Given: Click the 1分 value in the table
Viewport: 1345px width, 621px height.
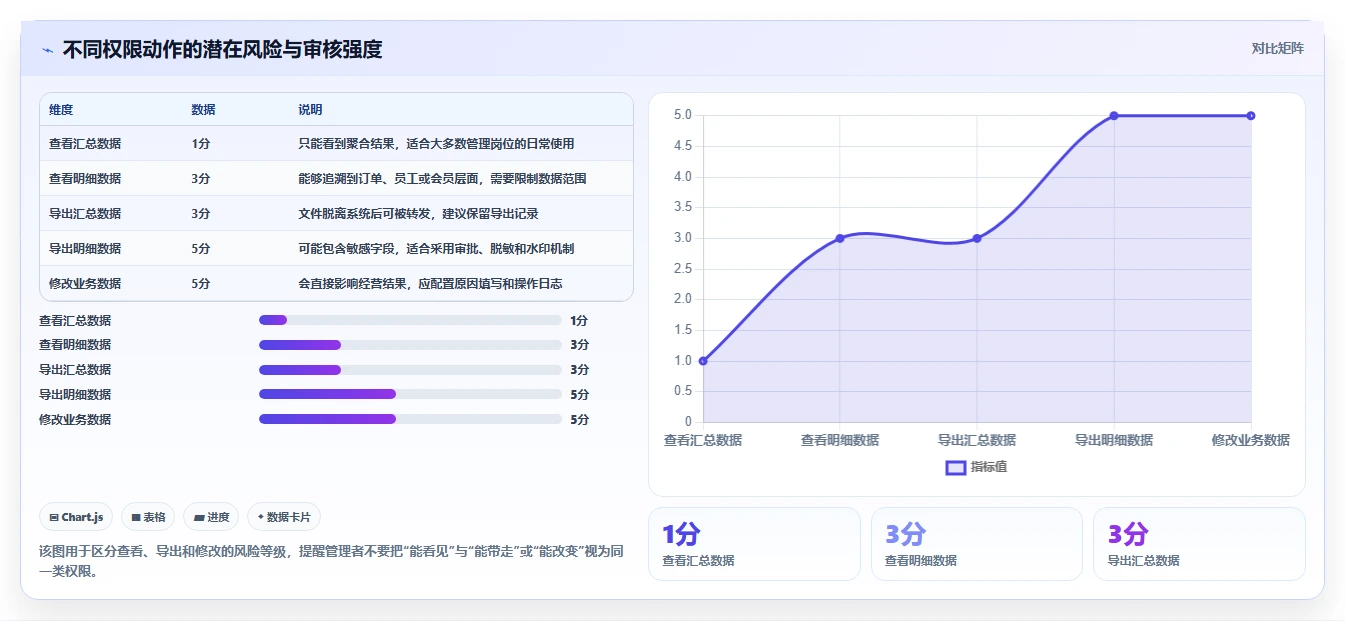Looking at the screenshot, I should click(201, 143).
